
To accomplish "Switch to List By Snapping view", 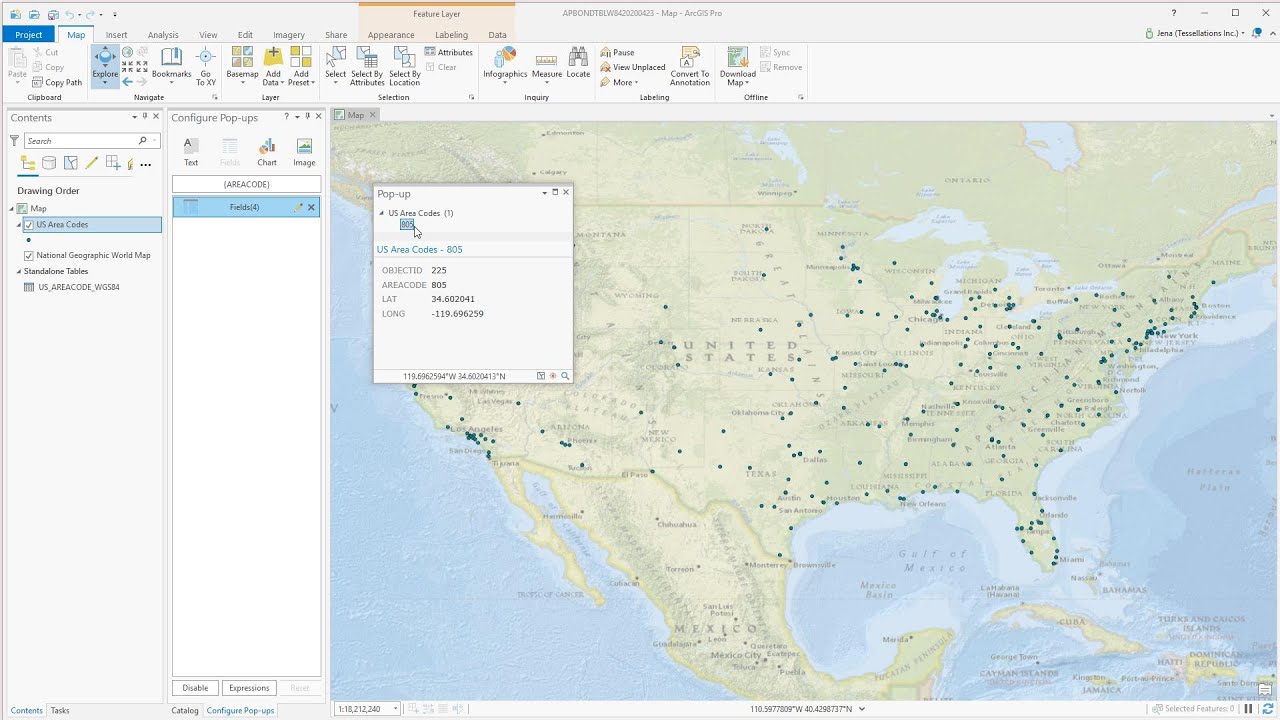I will (113, 164).
